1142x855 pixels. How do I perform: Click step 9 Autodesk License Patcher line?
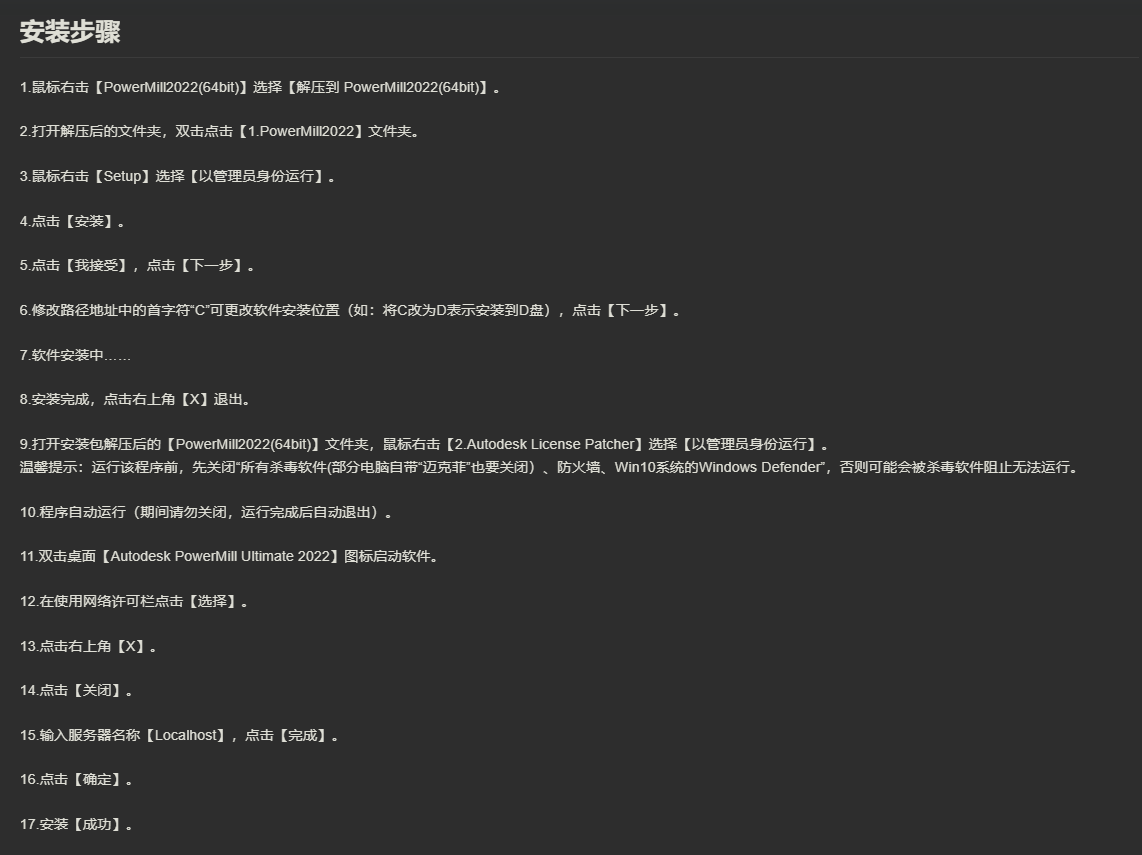[x=424, y=444]
